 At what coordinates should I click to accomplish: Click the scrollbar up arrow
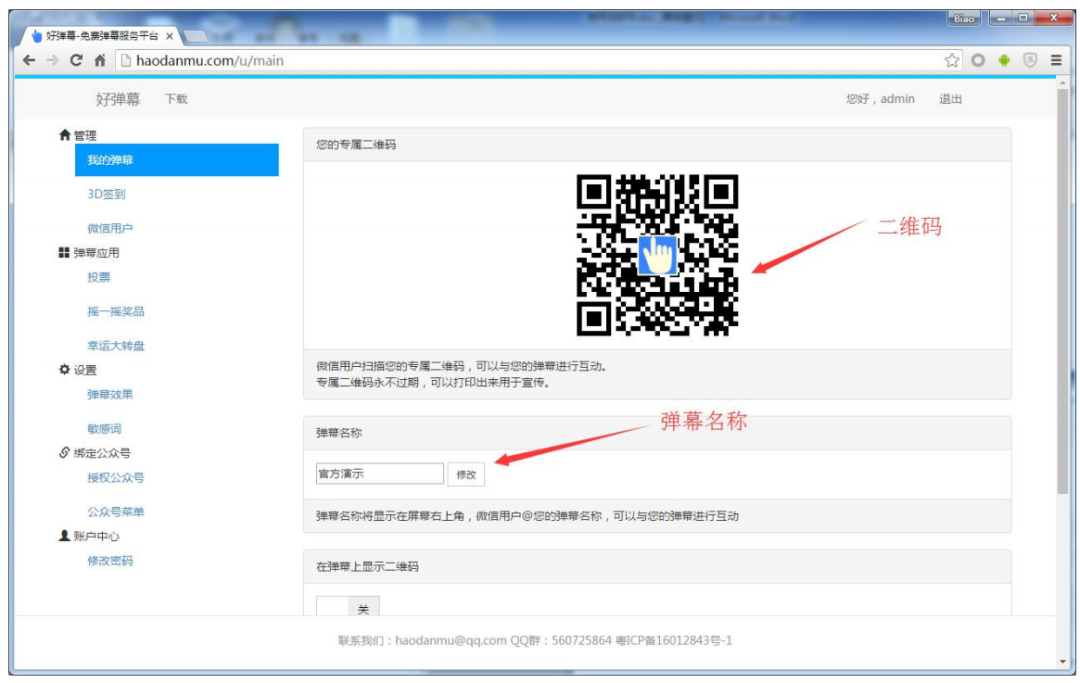pos(1063,83)
